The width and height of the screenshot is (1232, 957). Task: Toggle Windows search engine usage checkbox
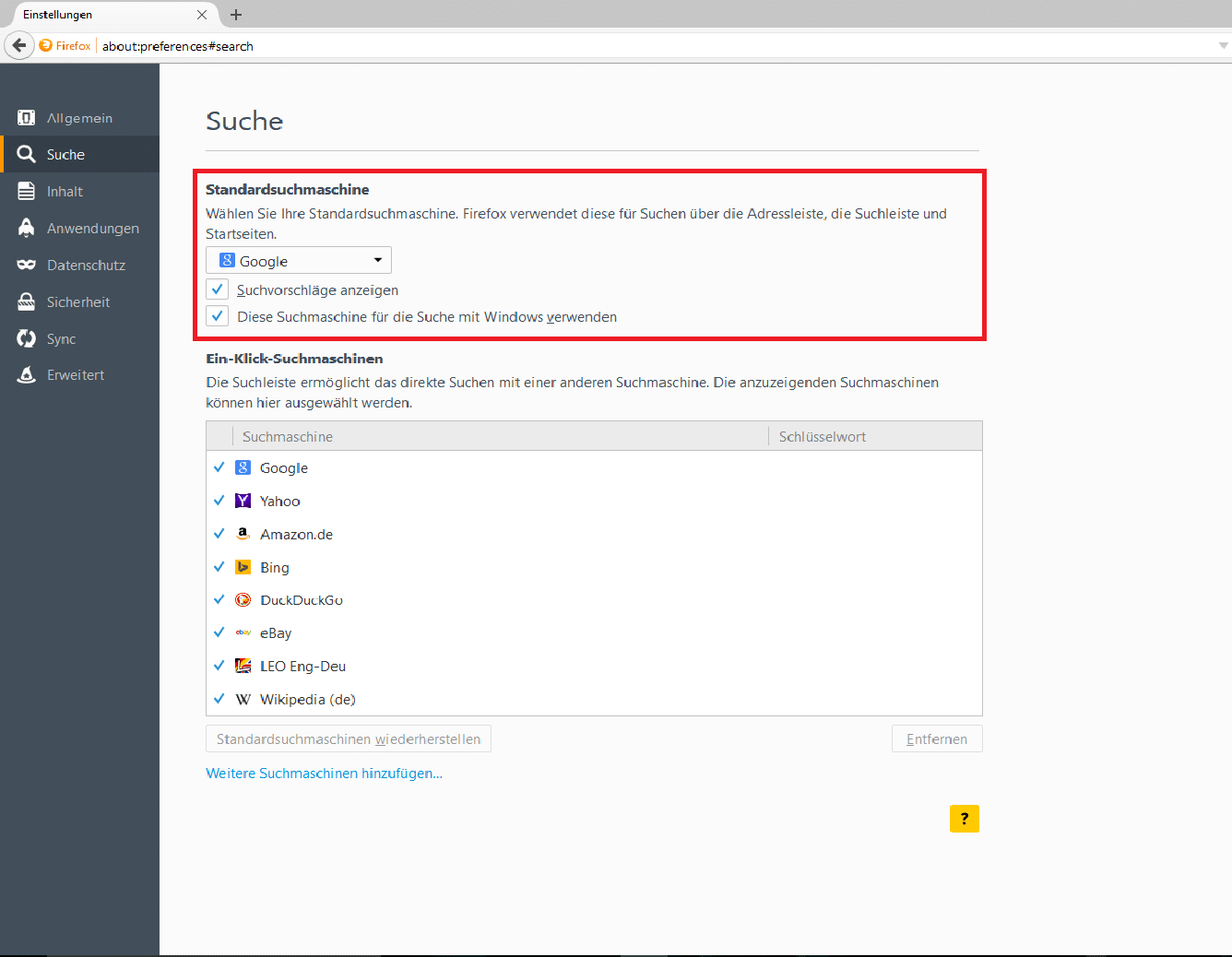[x=218, y=316]
